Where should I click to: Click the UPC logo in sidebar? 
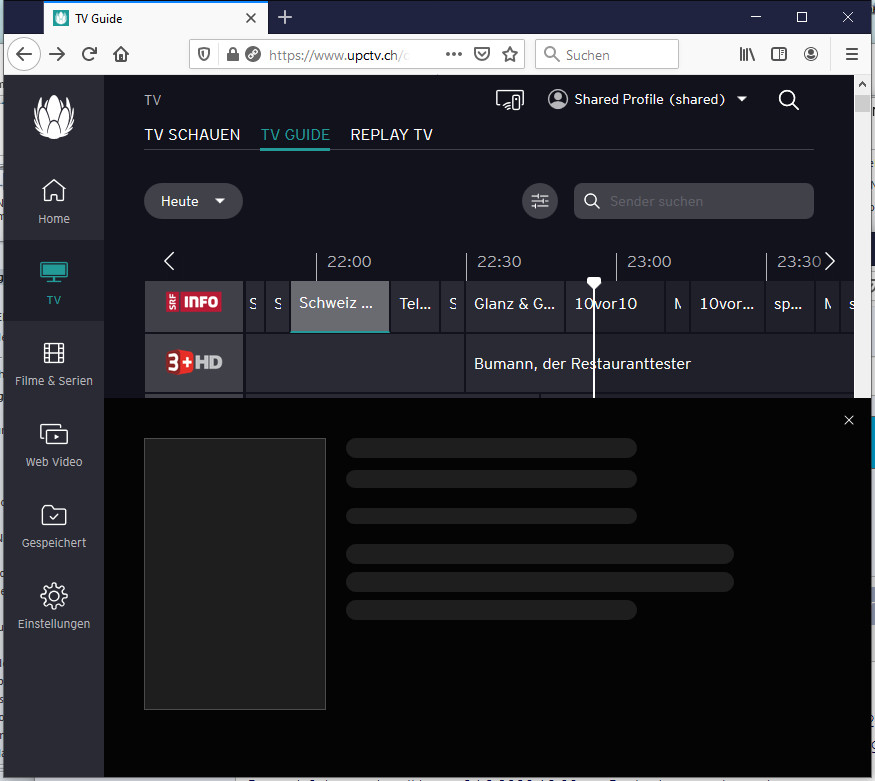point(54,116)
